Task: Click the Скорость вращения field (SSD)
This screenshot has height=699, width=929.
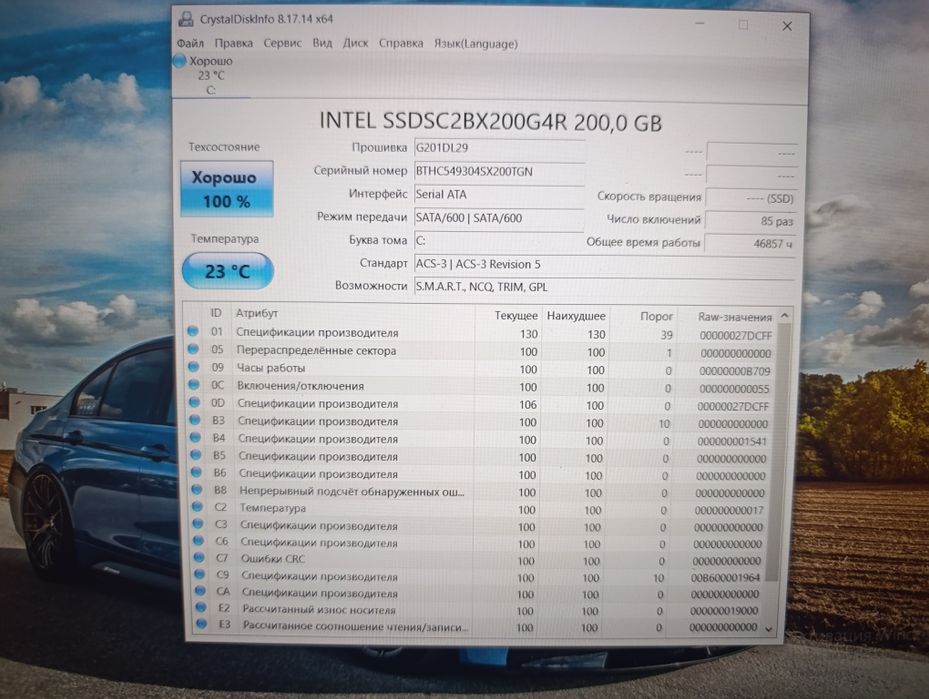Action: pos(751,198)
